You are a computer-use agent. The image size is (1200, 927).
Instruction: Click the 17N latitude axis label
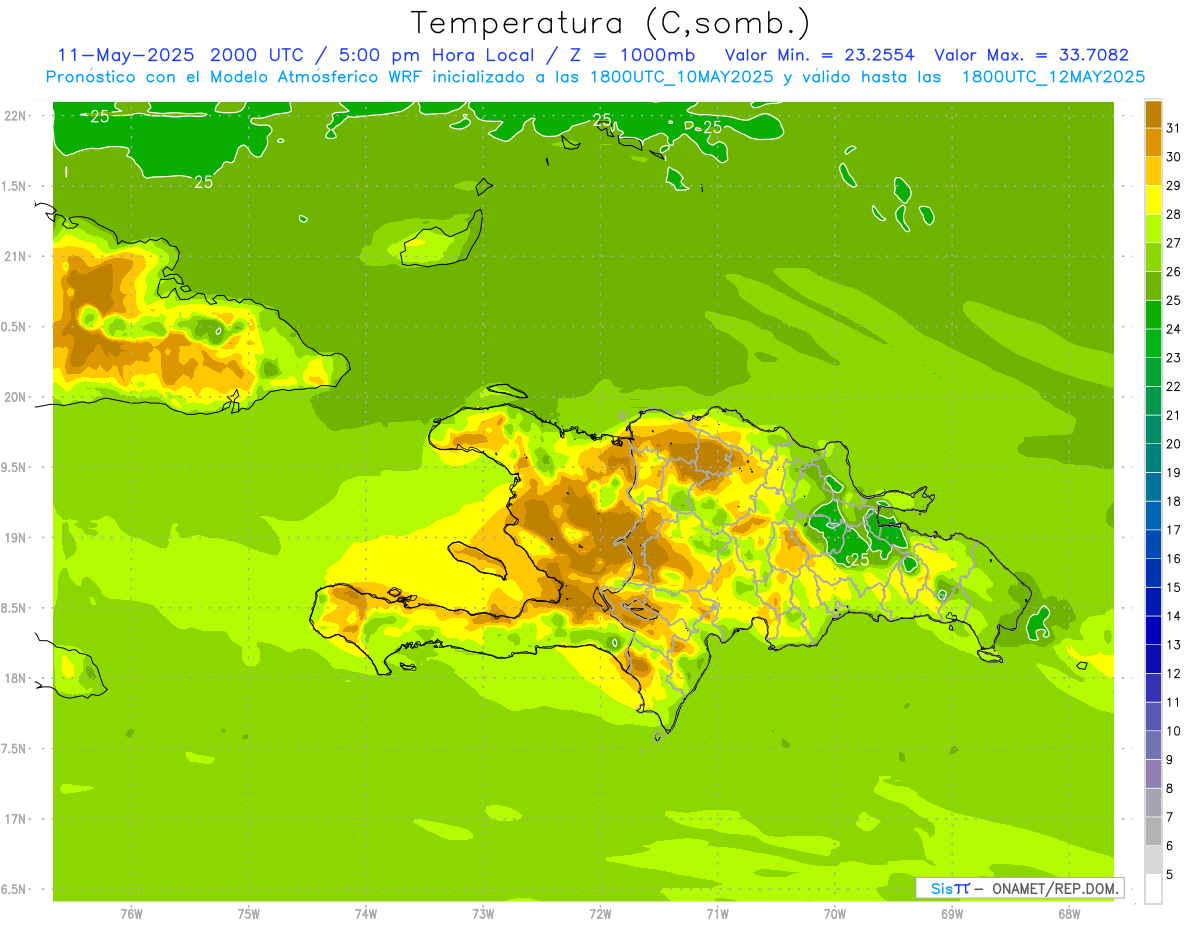coord(15,819)
